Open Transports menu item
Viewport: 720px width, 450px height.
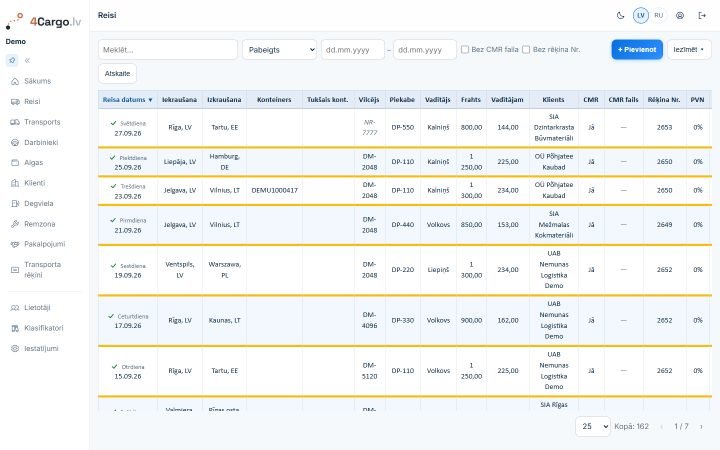click(44, 122)
